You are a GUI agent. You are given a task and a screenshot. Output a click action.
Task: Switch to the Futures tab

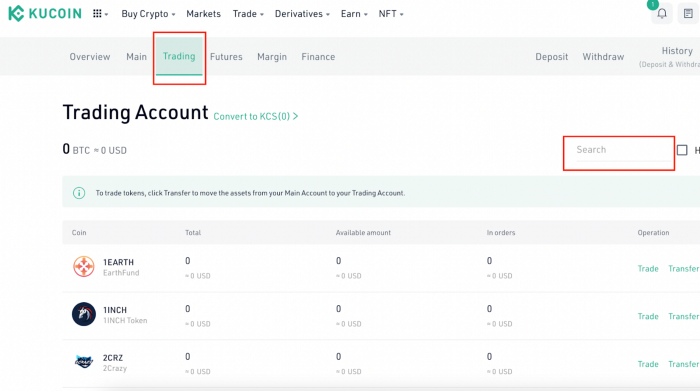(226, 57)
